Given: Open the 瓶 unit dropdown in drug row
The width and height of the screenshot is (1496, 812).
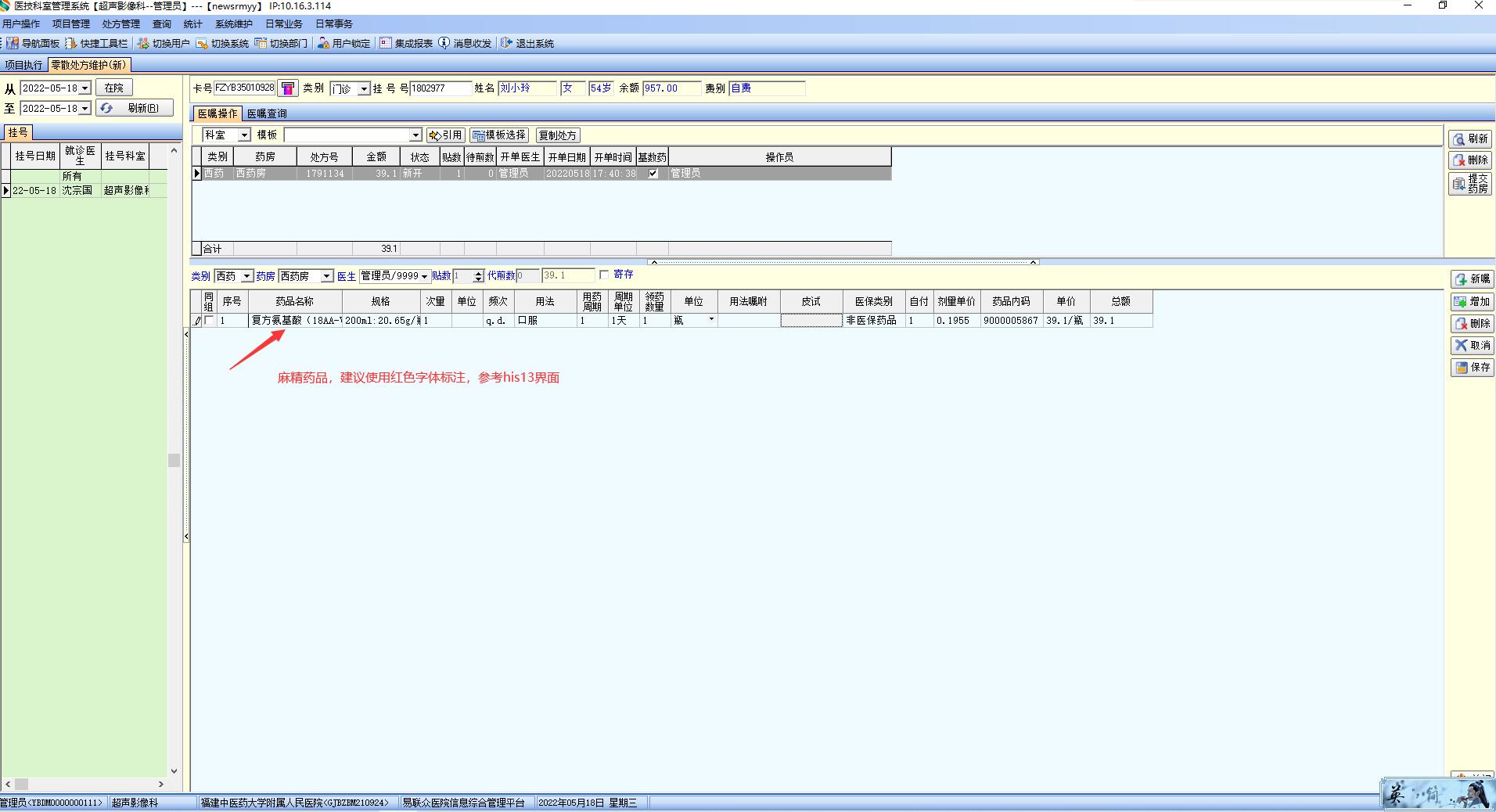Looking at the screenshot, I should (711, 320).
